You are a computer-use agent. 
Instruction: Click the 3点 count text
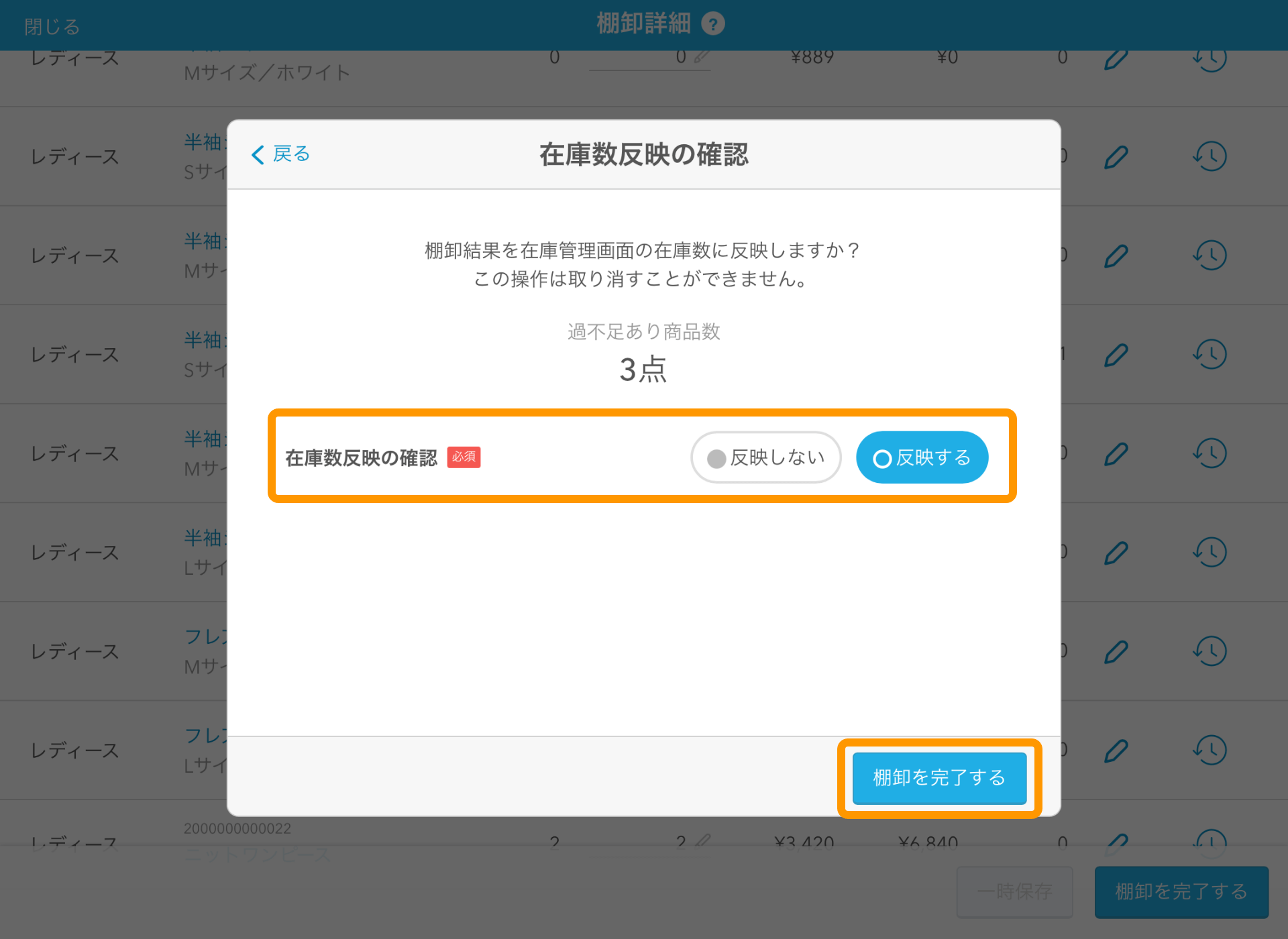pyautogui.click(x=643, y=370)
